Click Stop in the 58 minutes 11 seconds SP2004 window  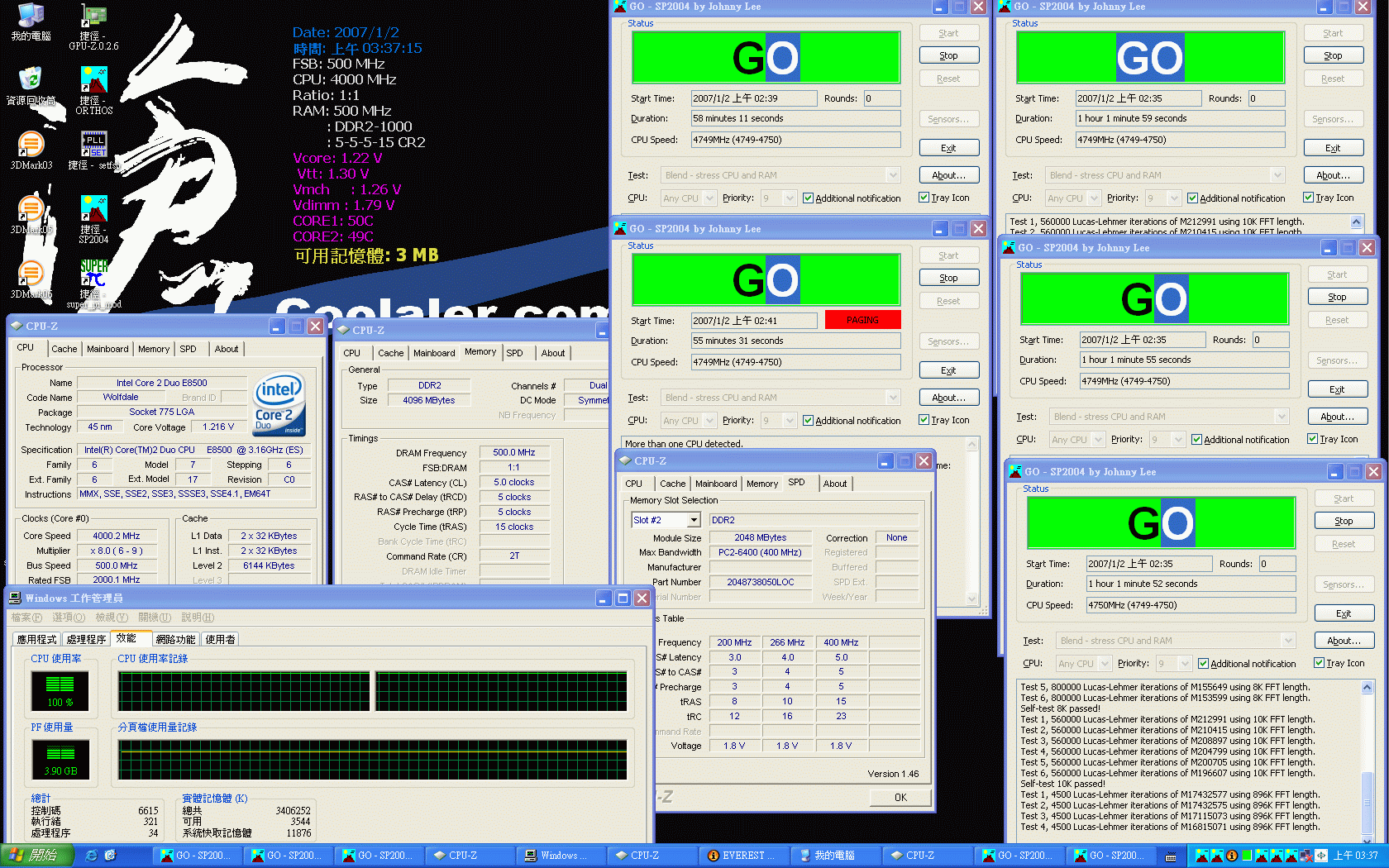click(x=949, y=55)
